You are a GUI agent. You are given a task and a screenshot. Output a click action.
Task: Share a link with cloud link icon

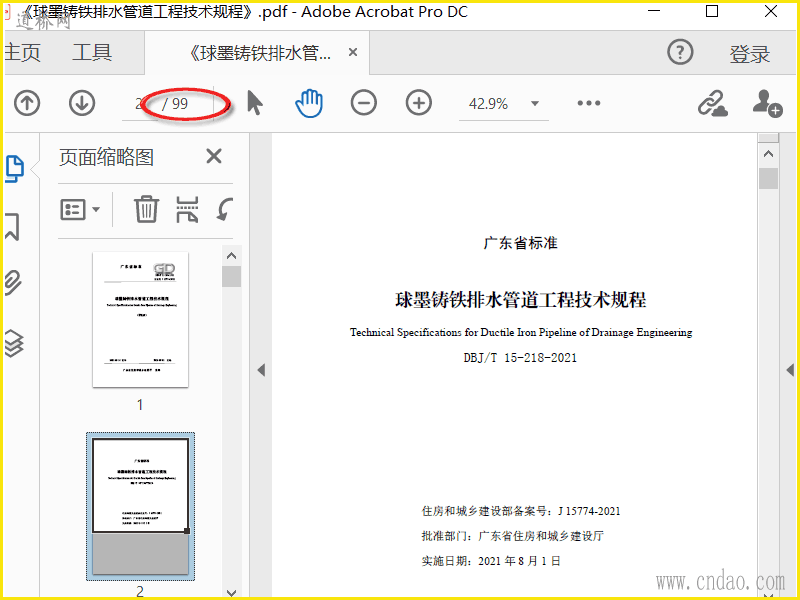713,103
